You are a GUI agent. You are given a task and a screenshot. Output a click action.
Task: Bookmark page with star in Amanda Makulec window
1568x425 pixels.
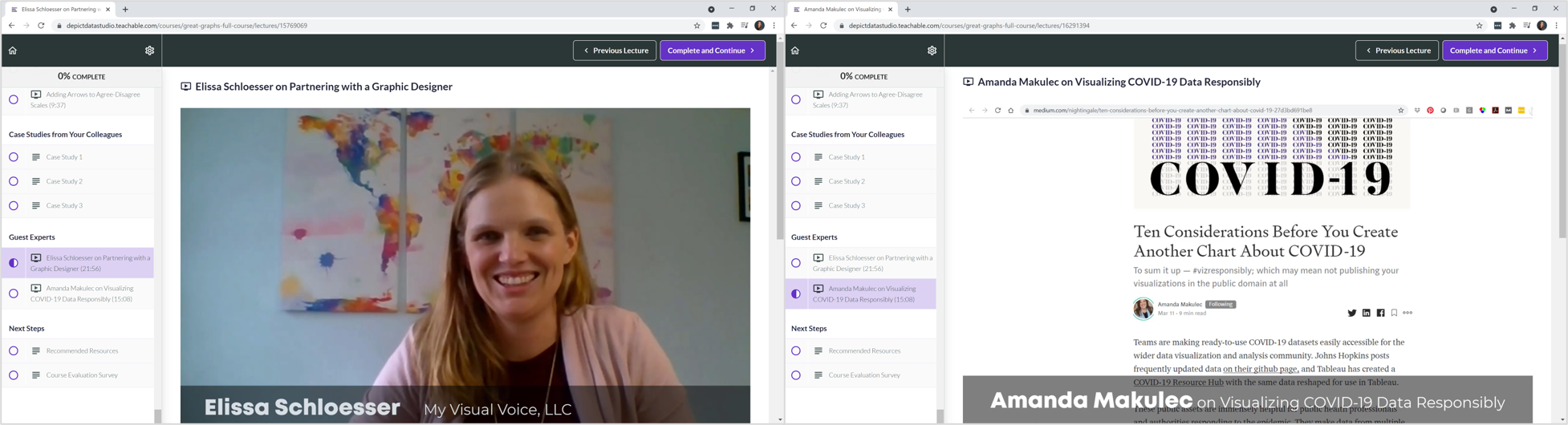pos(1479,26)
